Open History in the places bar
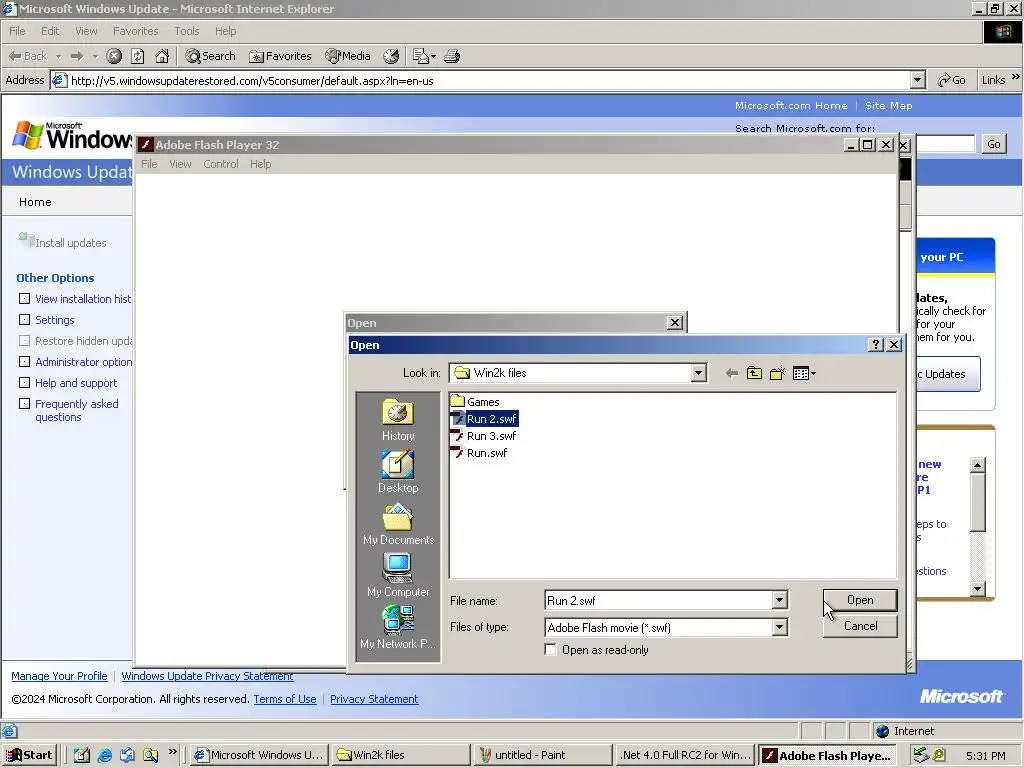 [398, 421]
